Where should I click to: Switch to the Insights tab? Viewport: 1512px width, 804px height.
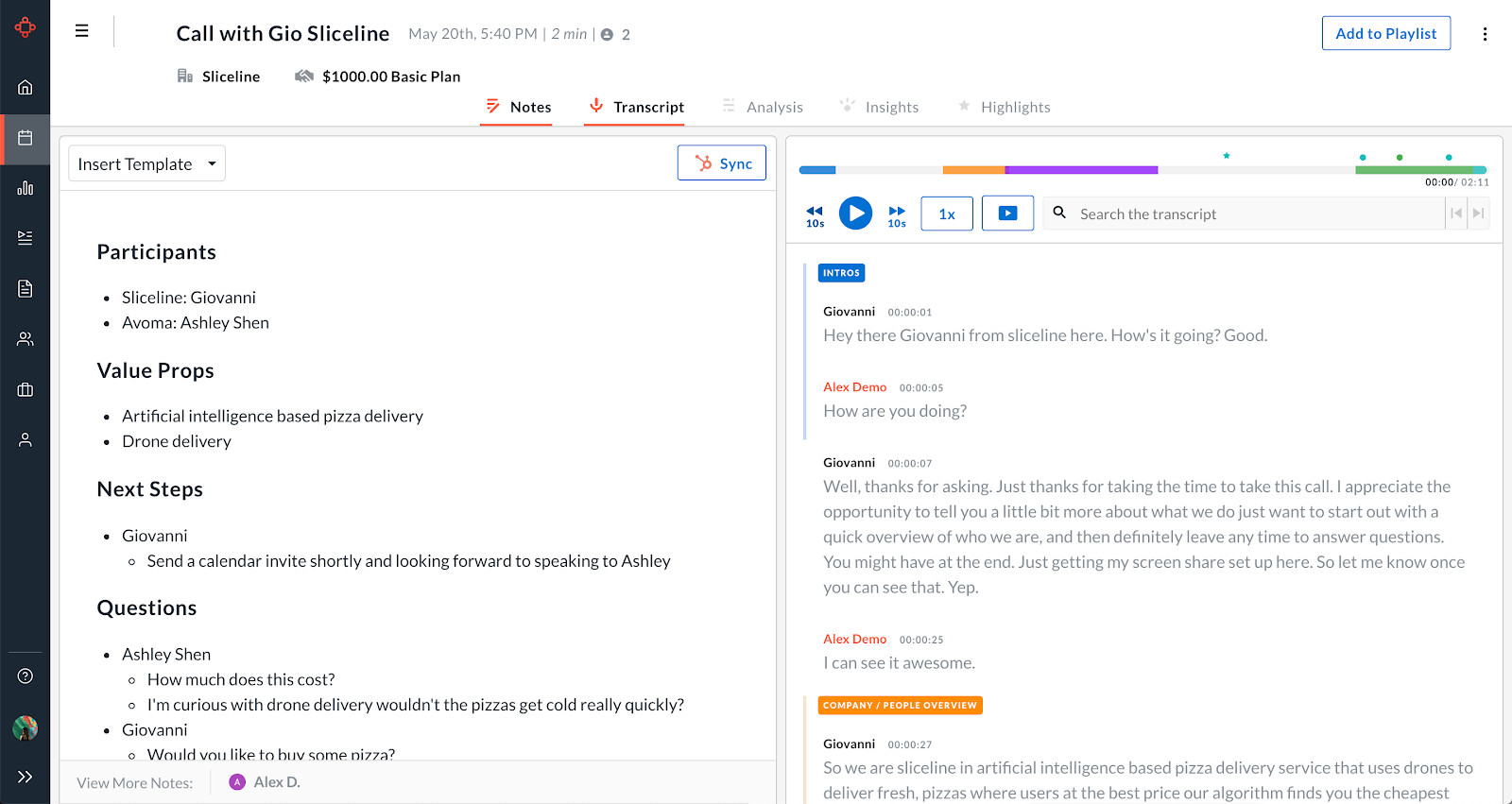tap(880, 107)
